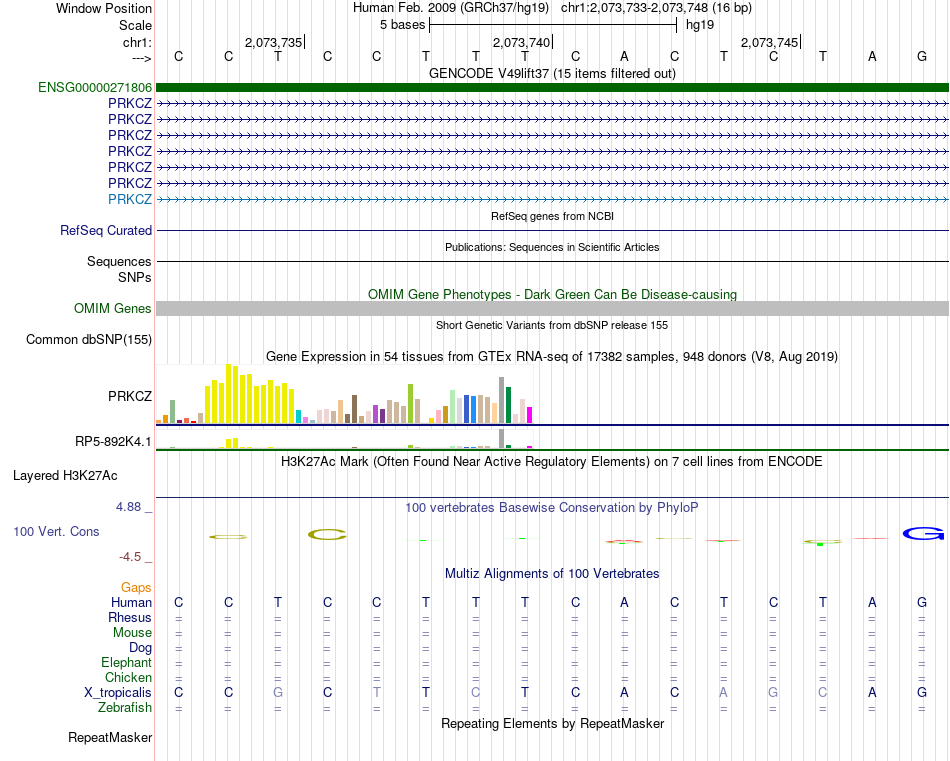Click the olive C conservation logo letter

pyautogui.click(x=327, y=534)
